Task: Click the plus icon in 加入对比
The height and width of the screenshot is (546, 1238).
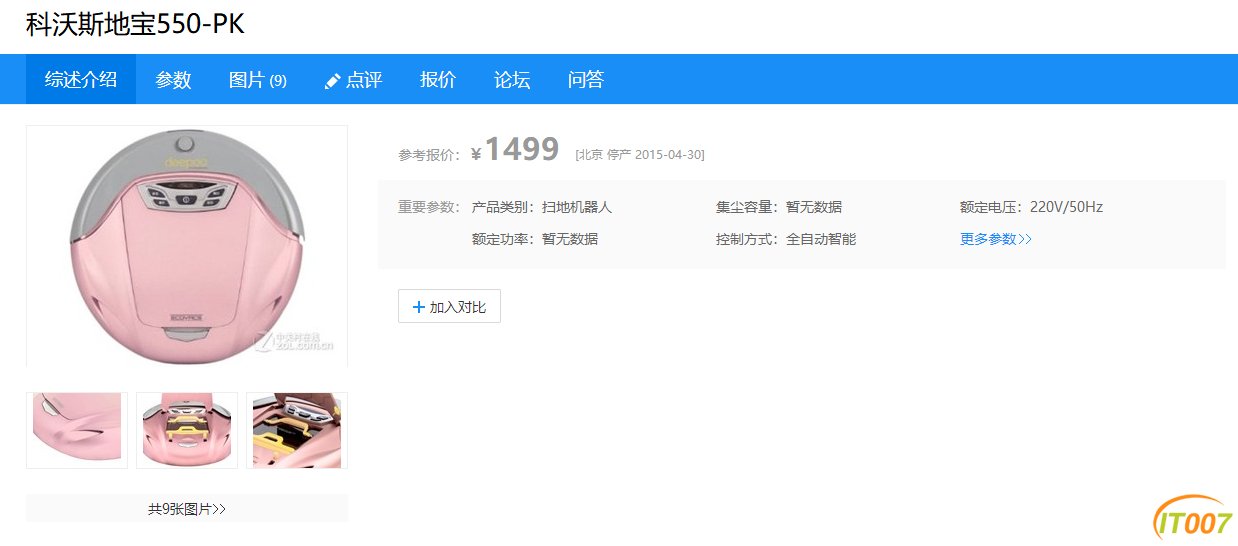Action: click(419, 307)
